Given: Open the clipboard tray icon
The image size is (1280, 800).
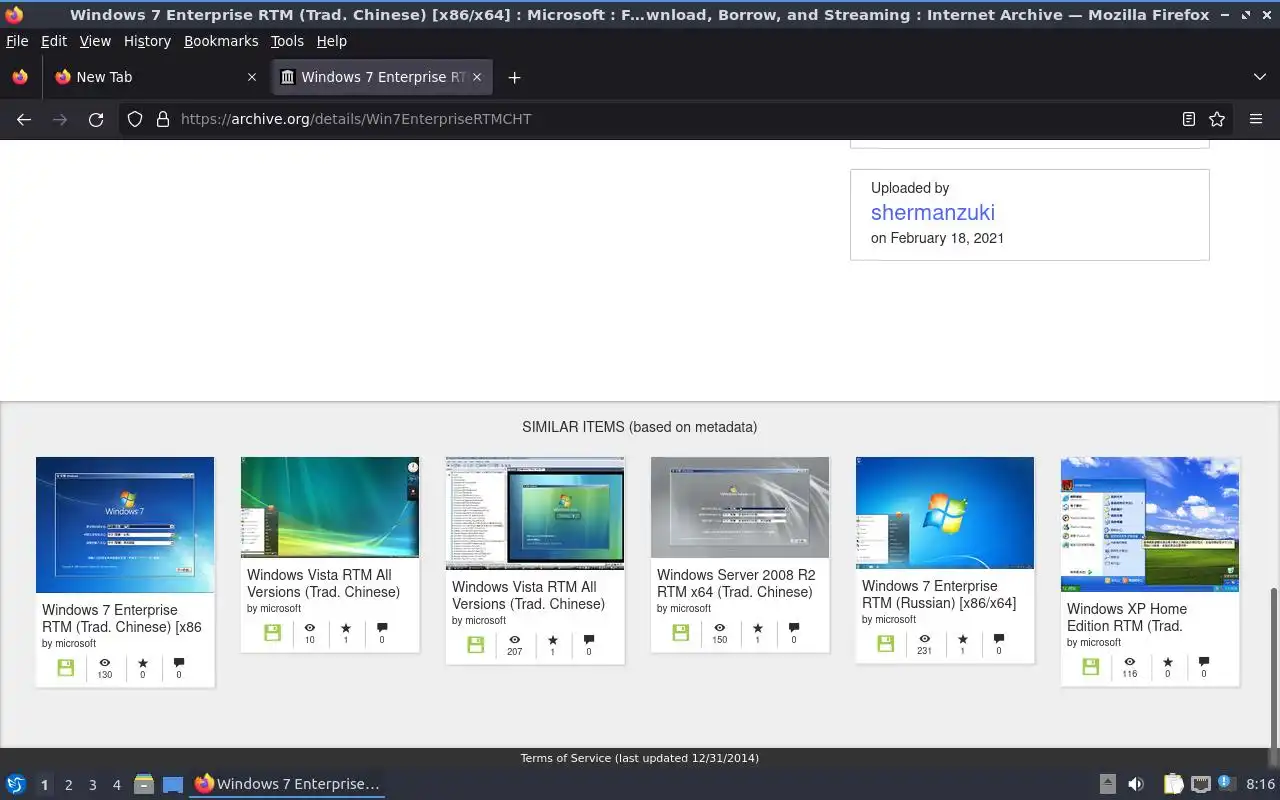Looking at the screenshot, I should point(1173,784).
